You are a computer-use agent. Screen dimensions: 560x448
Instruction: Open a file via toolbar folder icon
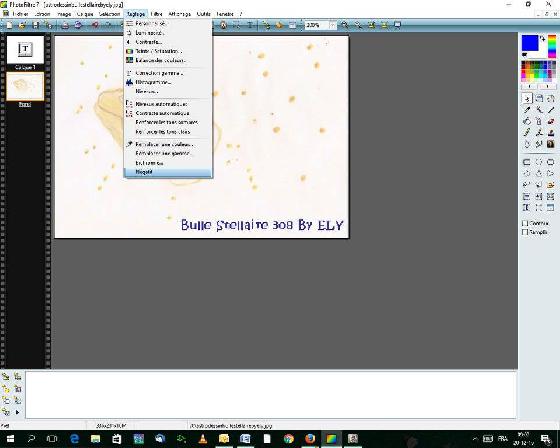coord(22,25)
